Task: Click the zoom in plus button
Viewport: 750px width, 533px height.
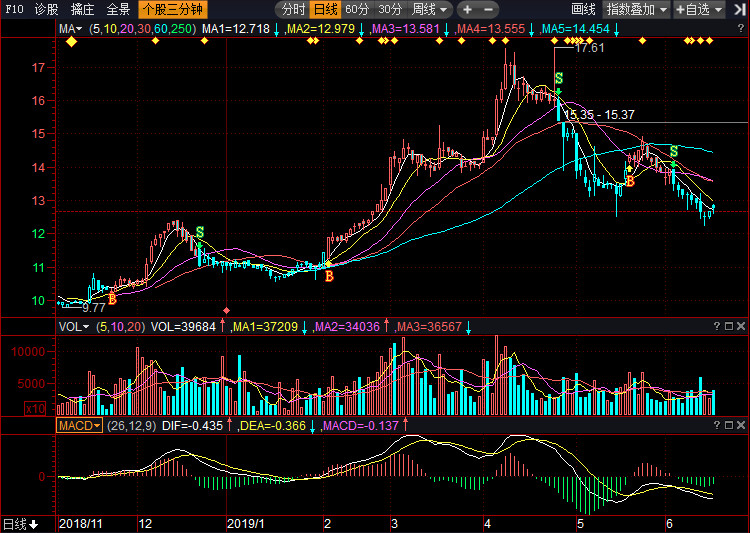Action: click(x=467, y=9)
